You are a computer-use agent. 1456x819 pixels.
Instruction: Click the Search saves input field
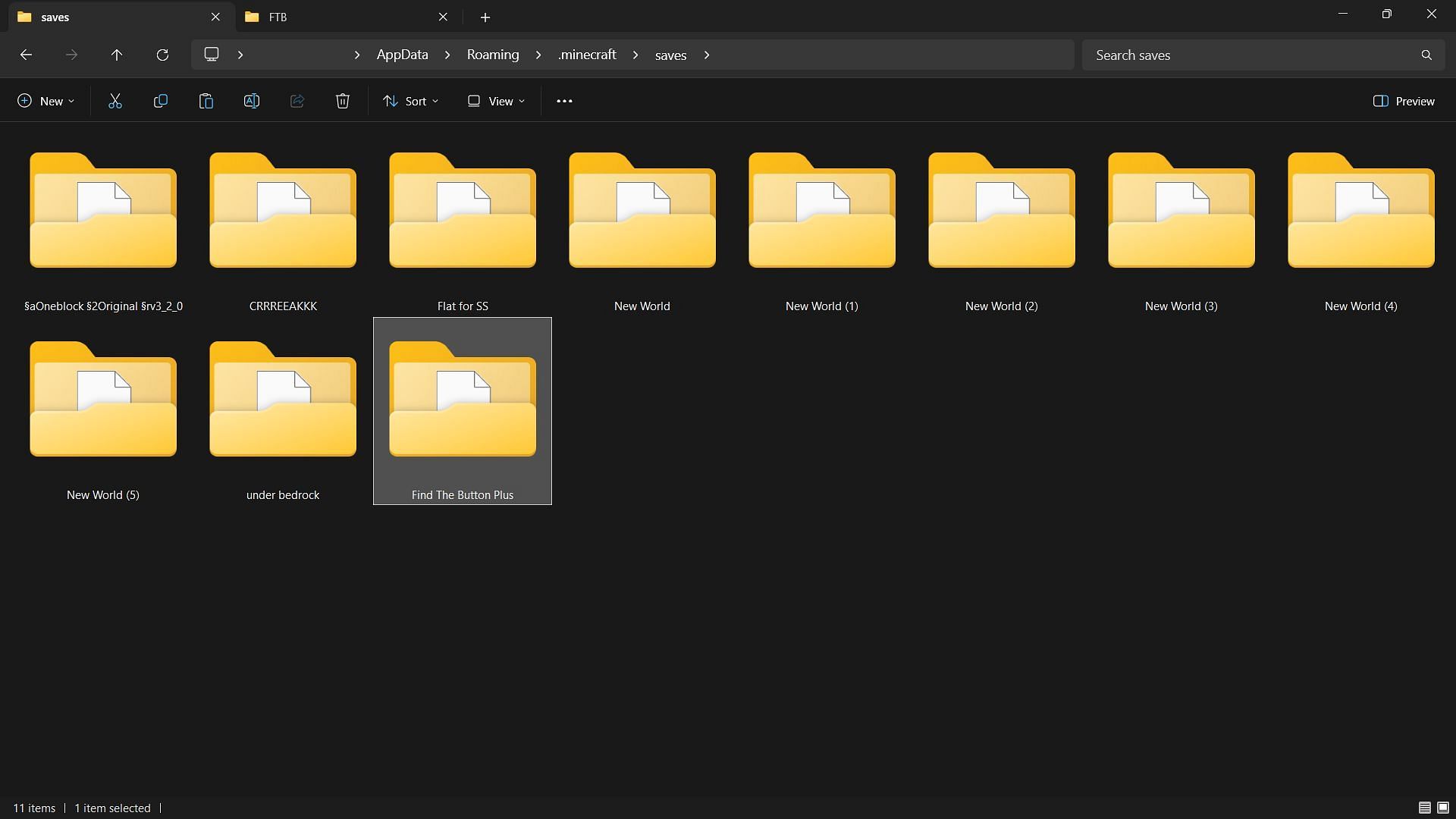pos(1262,54)
